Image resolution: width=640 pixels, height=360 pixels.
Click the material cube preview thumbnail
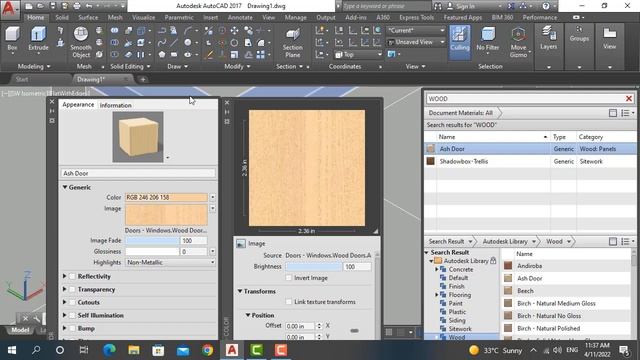coord(138,137)
